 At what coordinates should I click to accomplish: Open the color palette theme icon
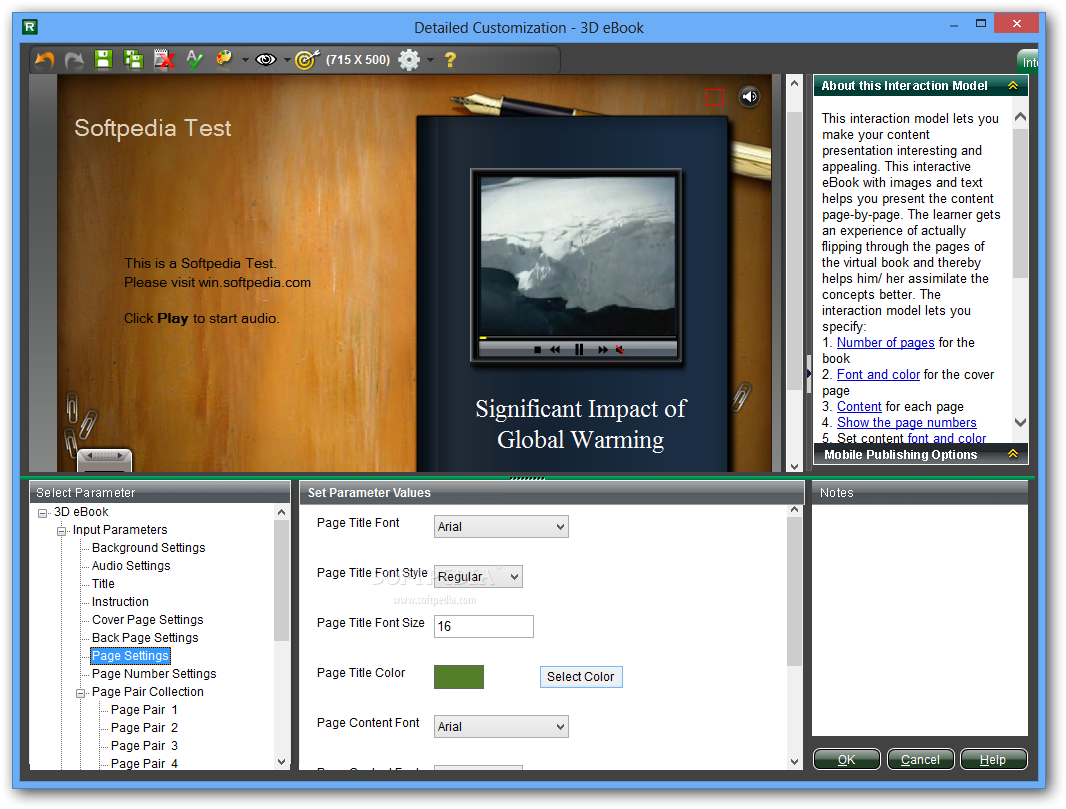(224, 59)
